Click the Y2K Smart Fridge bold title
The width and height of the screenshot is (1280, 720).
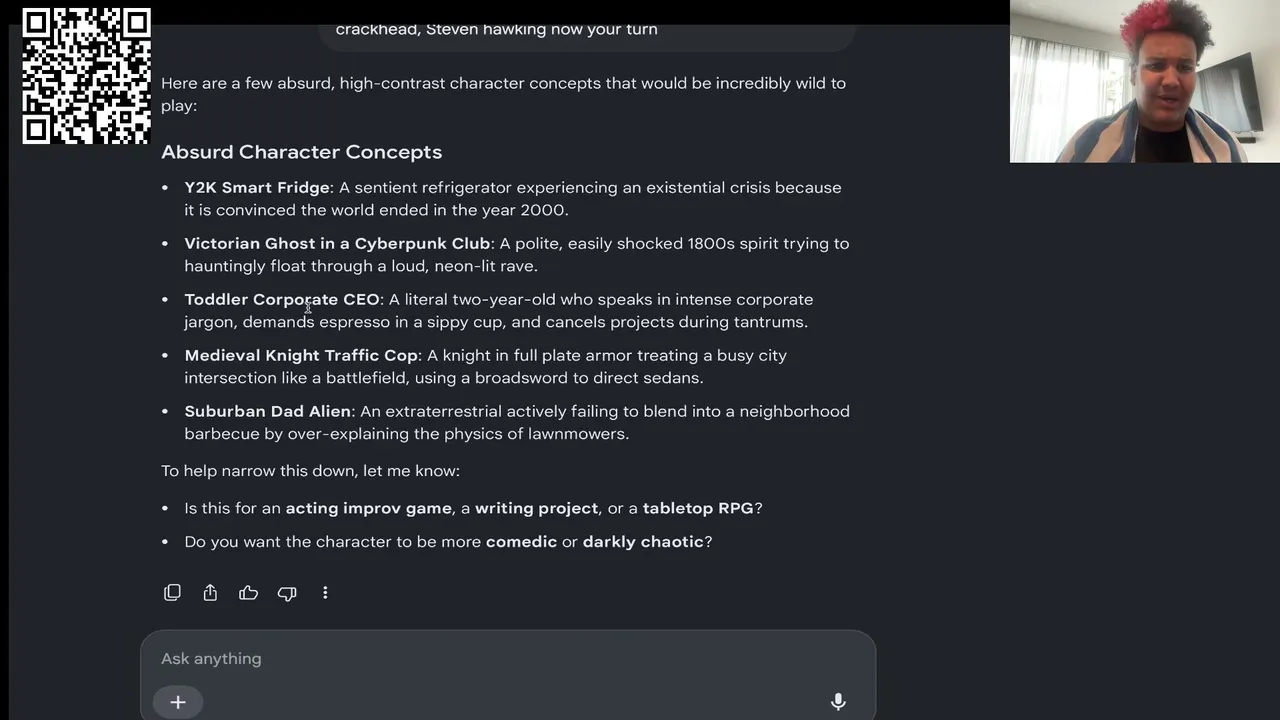coord(257,188)
